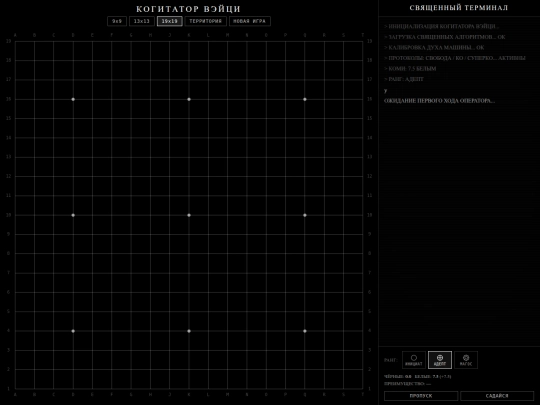Screen dimensions: 540x405
Task: Start a new game with НОВАЯ ИГРА
Action: point(250,21)
